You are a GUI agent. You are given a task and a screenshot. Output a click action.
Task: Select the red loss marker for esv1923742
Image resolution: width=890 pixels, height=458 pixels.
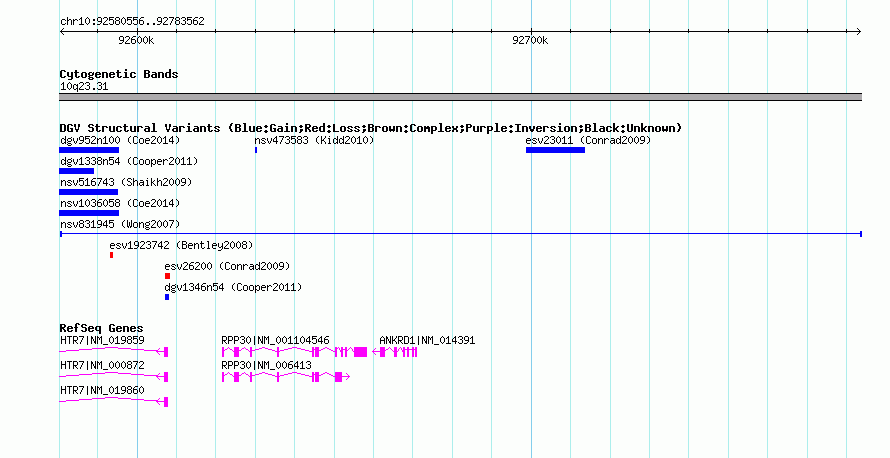pos(111,255)
